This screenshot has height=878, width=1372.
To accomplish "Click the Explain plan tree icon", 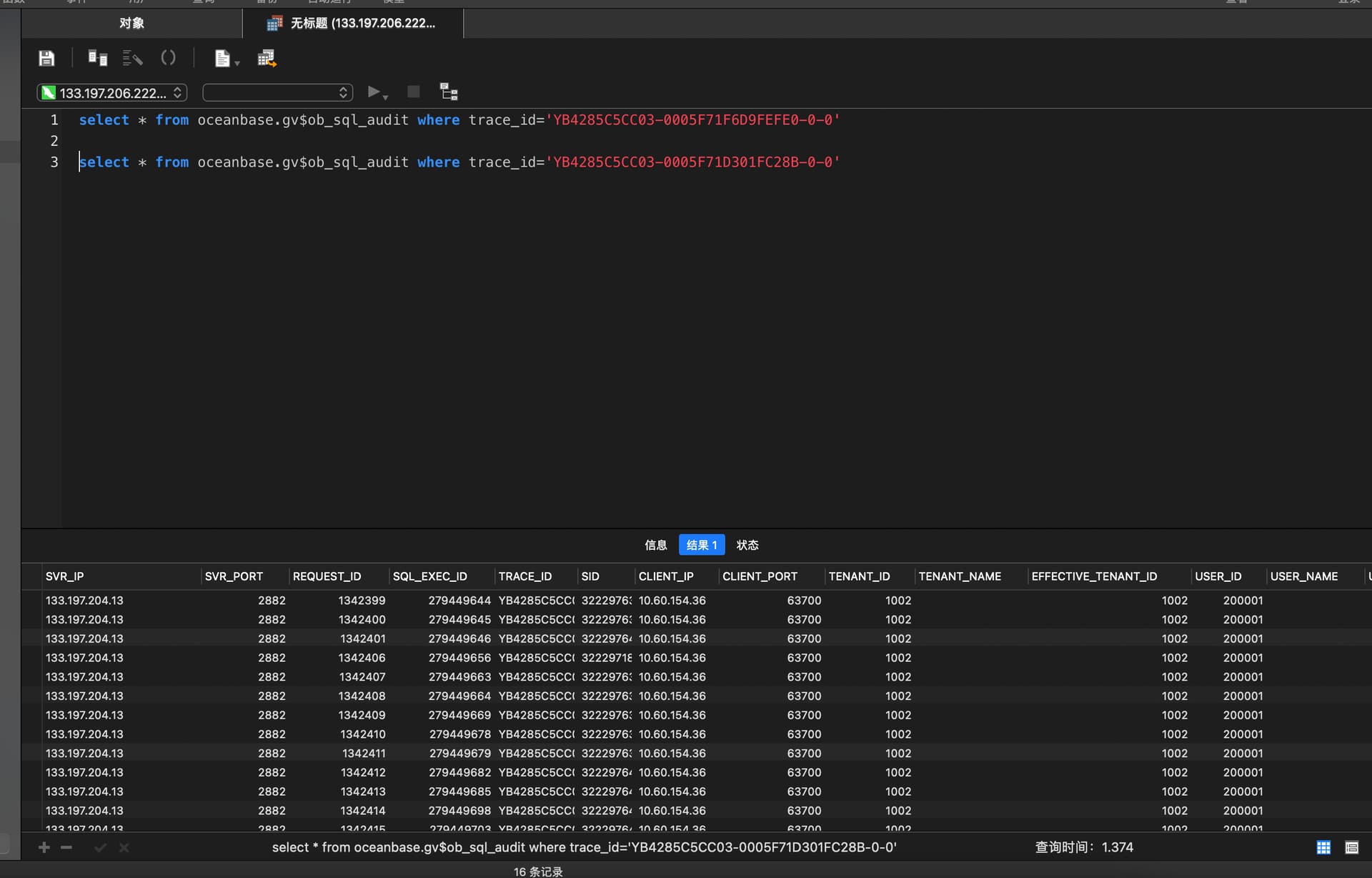I will pyautogui.click(x=449, y=92).
